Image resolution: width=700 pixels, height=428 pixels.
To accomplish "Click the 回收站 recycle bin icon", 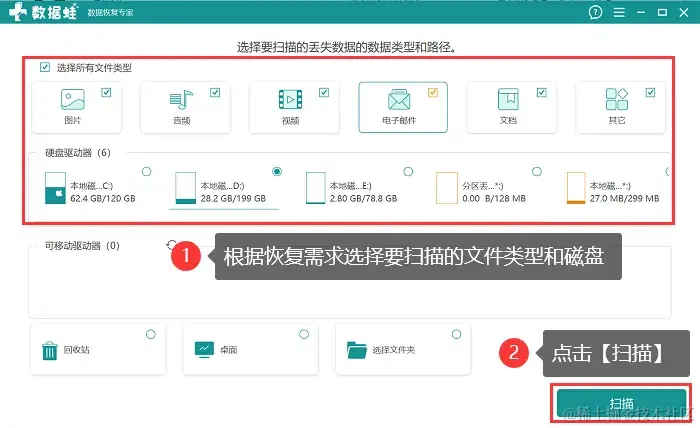I will coord(50,350).
